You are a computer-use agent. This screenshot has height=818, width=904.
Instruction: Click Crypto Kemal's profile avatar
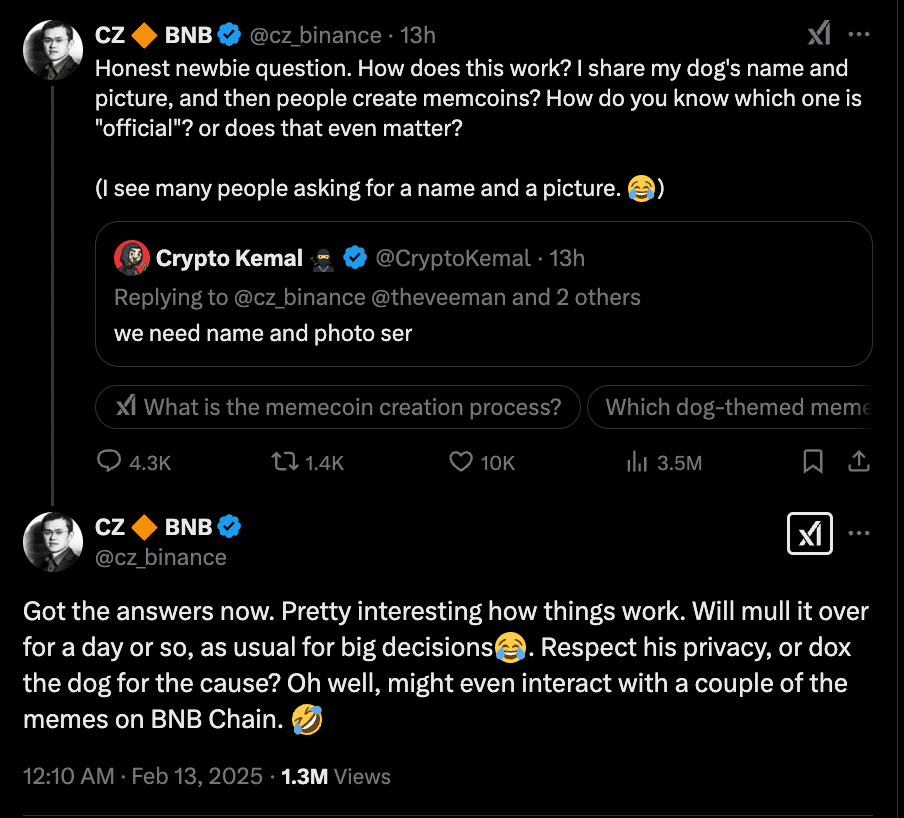click(132, 258)
